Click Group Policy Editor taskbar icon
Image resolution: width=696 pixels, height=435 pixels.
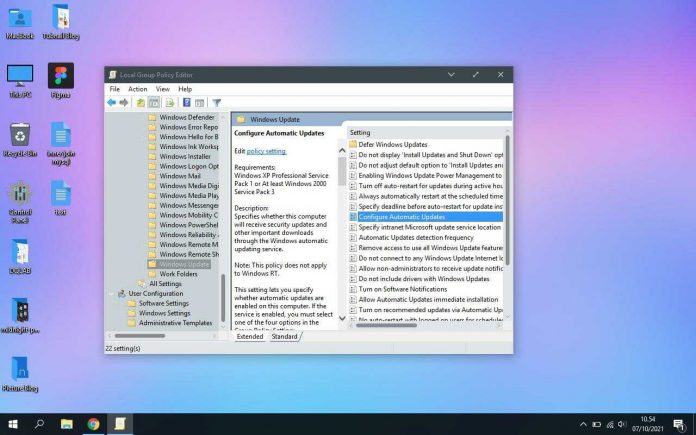120,424
